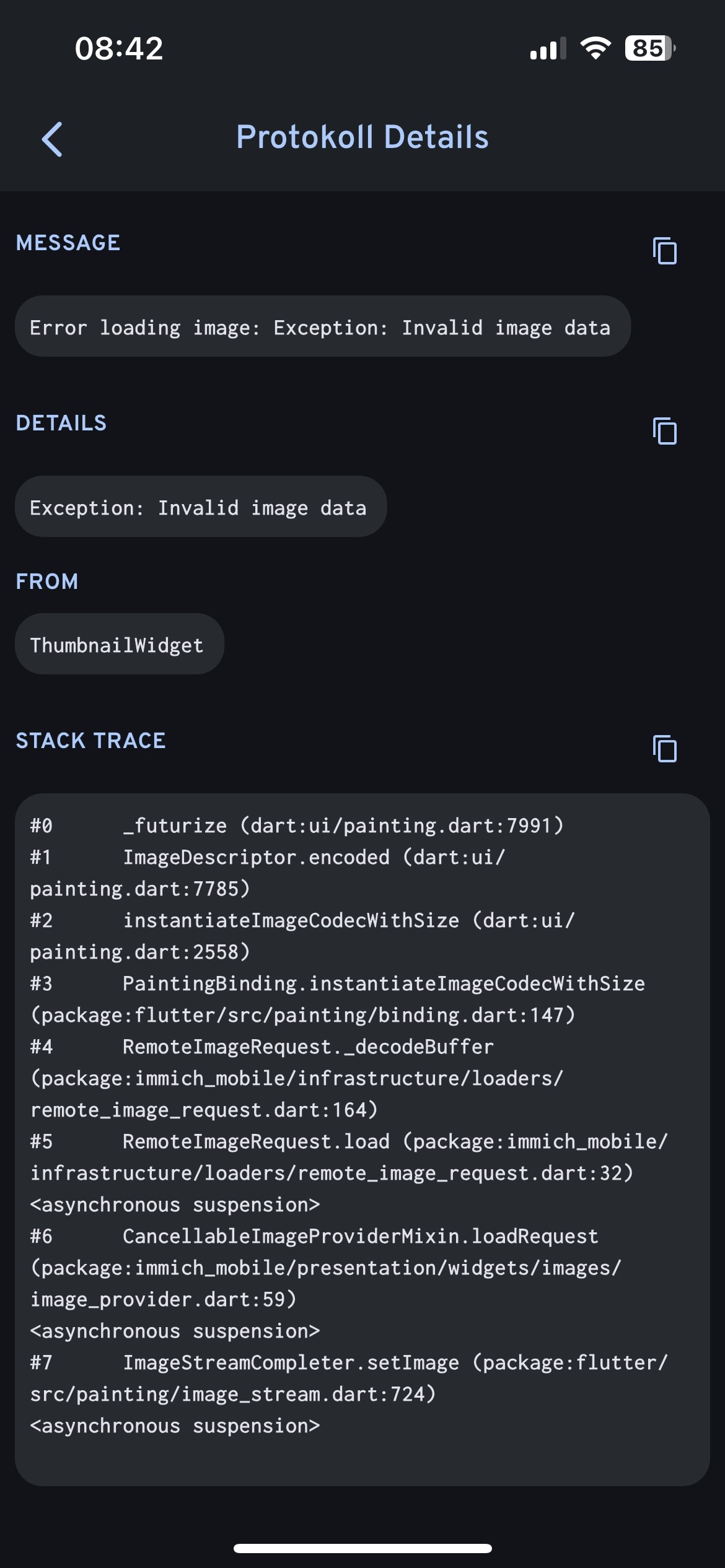Select the details 'Exception: Invalid image data' text
Screen dimensions: 725x1568
[x=198, y=508]
